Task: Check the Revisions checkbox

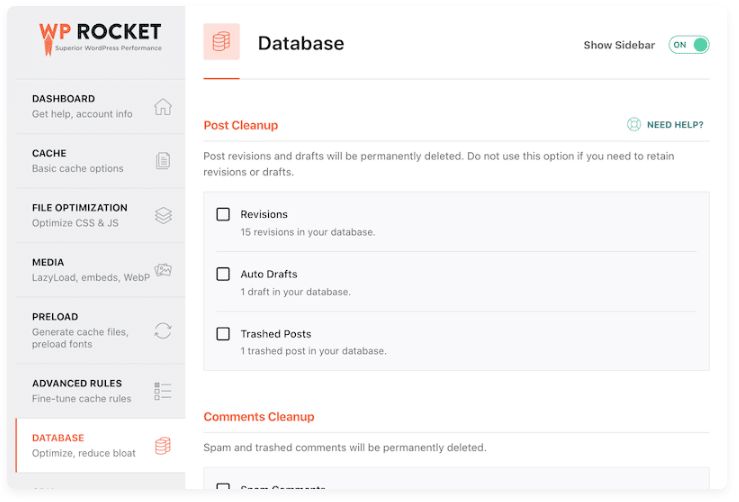Action: [x=223, y=214]
